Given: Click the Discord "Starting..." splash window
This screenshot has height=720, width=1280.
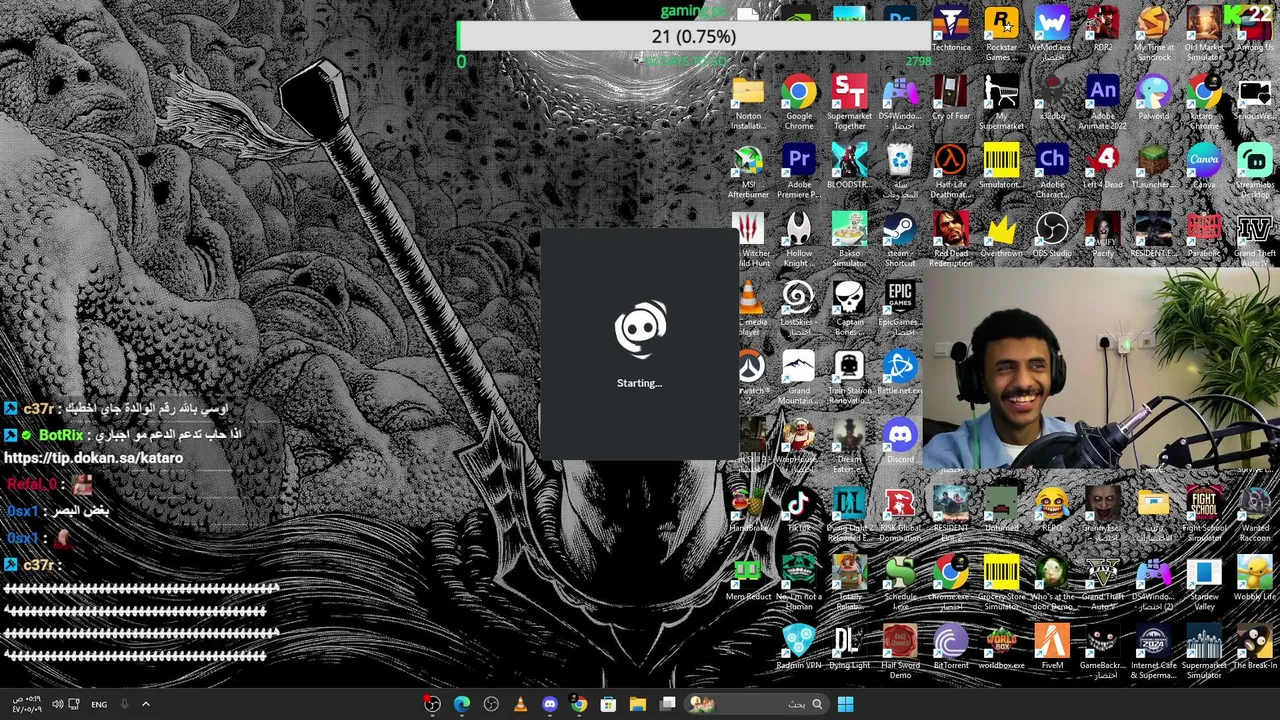Looking at the screenshot, I should 640,345.
